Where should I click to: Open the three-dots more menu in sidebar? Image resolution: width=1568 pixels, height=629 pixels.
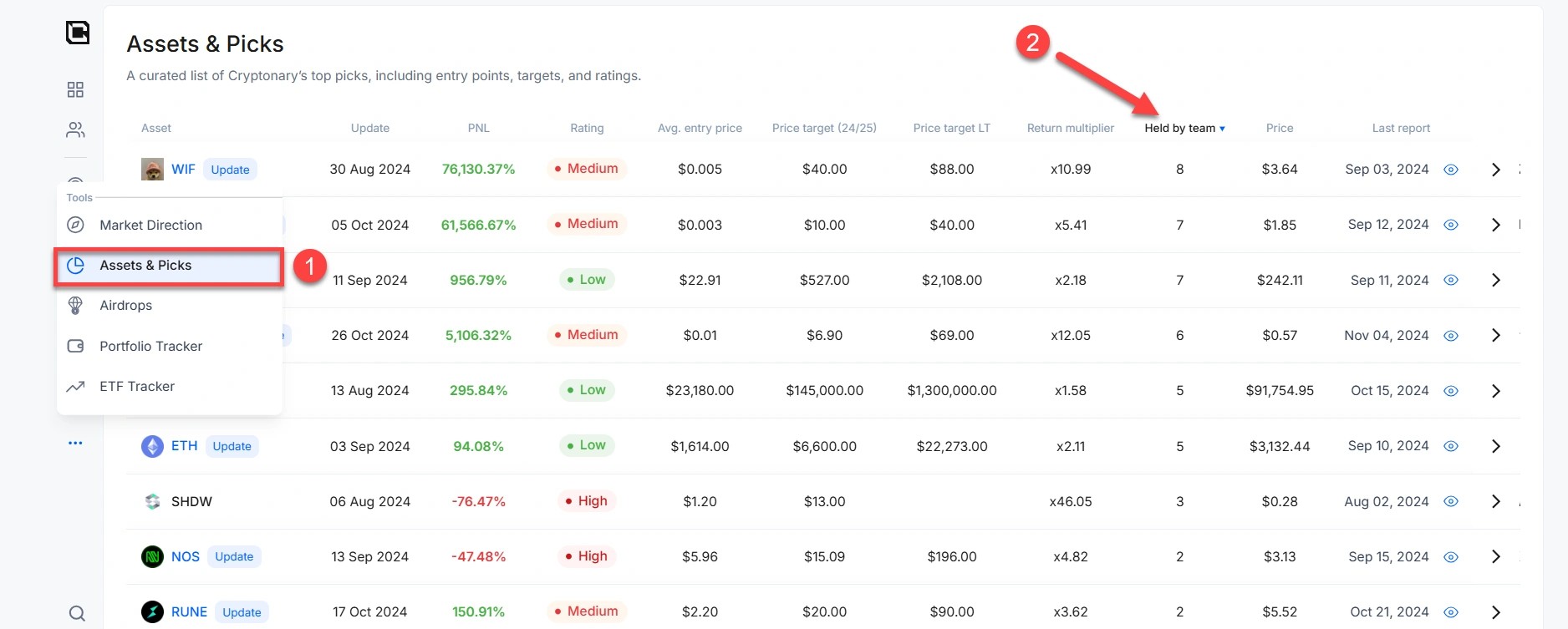click(x=75, y=443)
